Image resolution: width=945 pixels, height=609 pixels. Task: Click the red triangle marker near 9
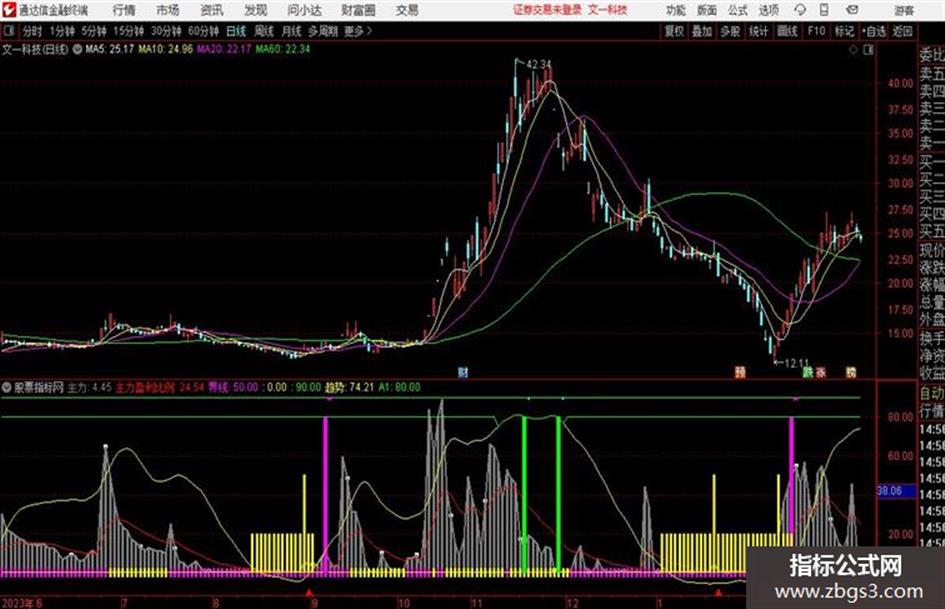tap(309, 594)
